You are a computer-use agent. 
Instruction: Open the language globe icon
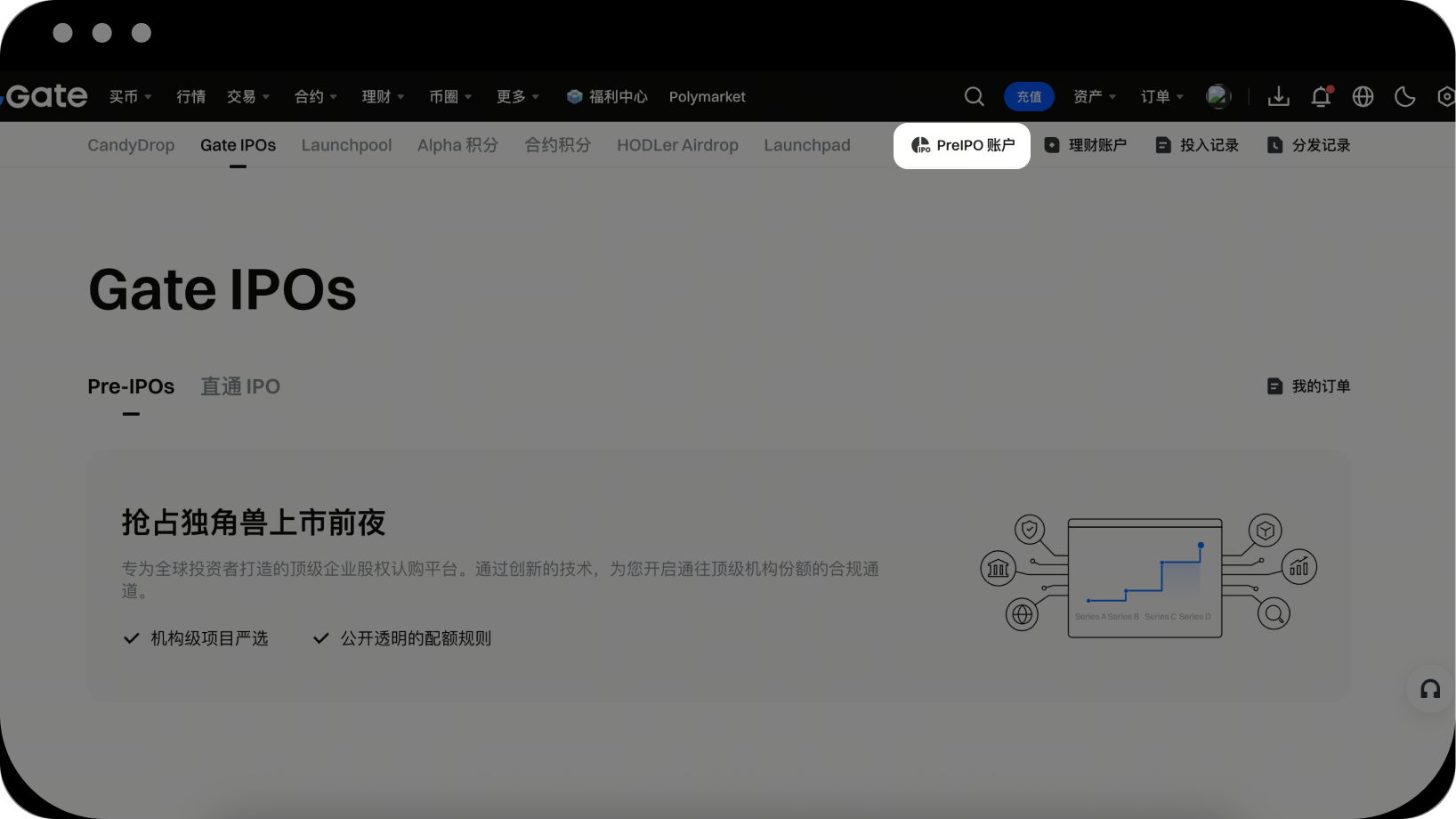coord(1363,96)
